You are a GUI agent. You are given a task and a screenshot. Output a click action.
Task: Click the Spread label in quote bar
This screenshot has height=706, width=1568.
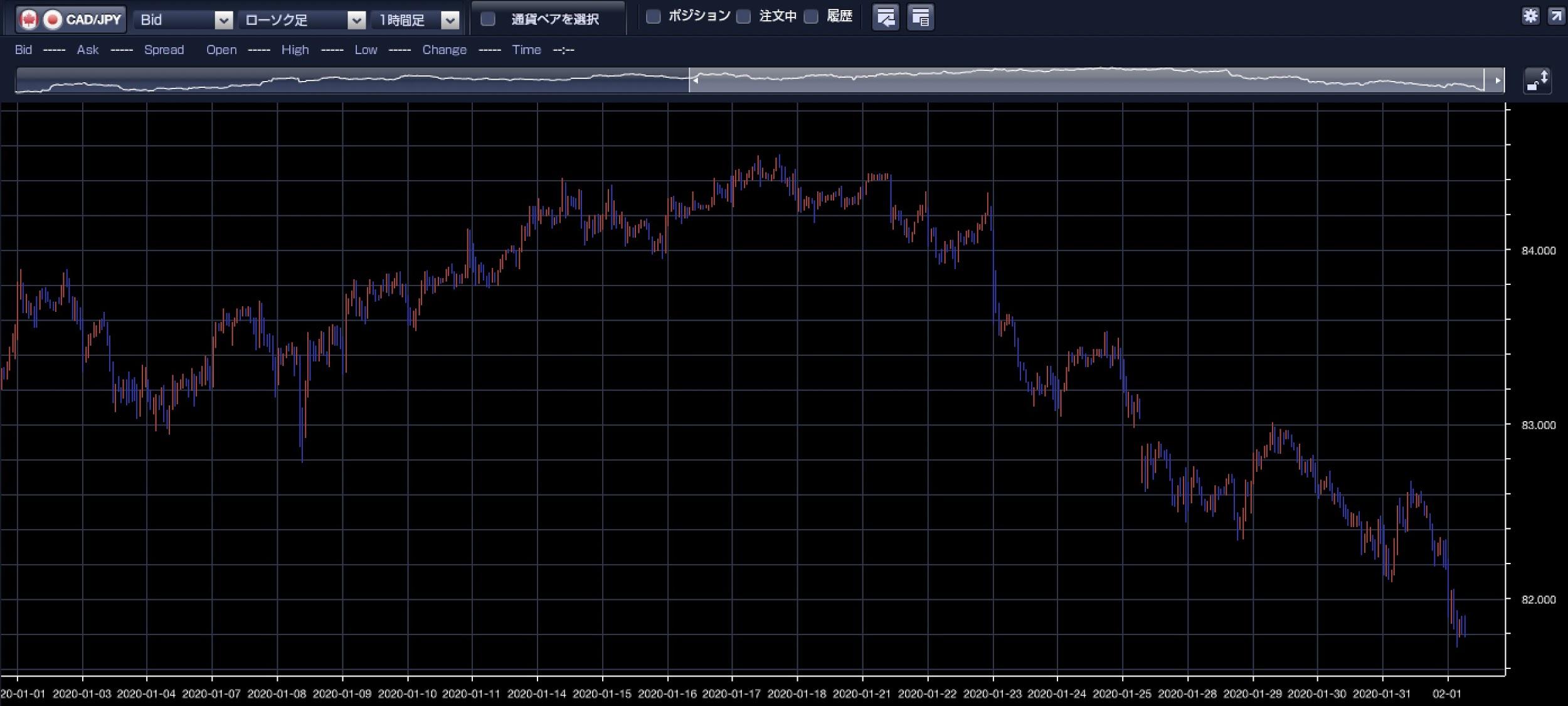(x=164, y=50)
